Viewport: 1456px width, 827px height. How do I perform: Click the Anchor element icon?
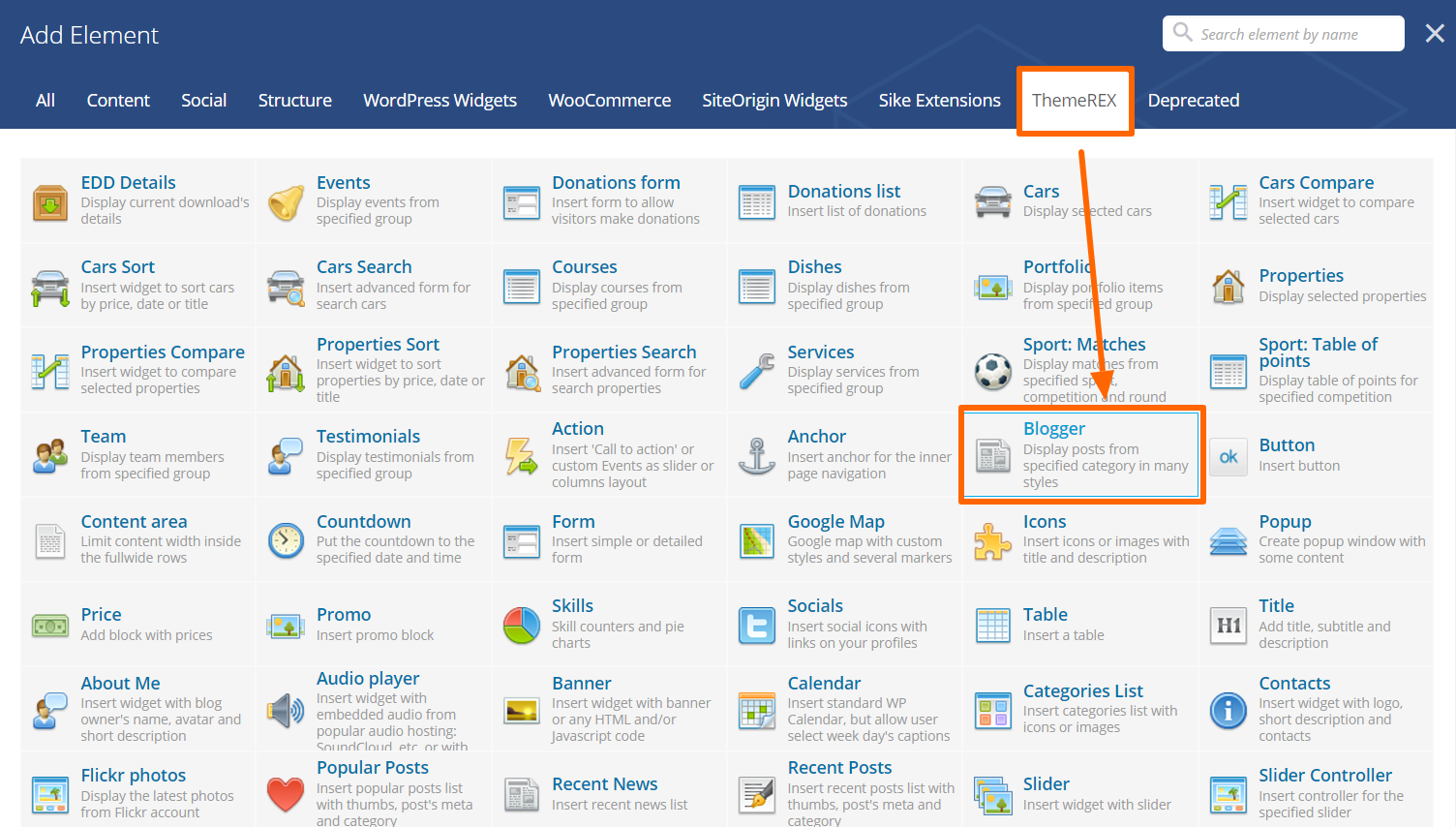click(757, 456)
